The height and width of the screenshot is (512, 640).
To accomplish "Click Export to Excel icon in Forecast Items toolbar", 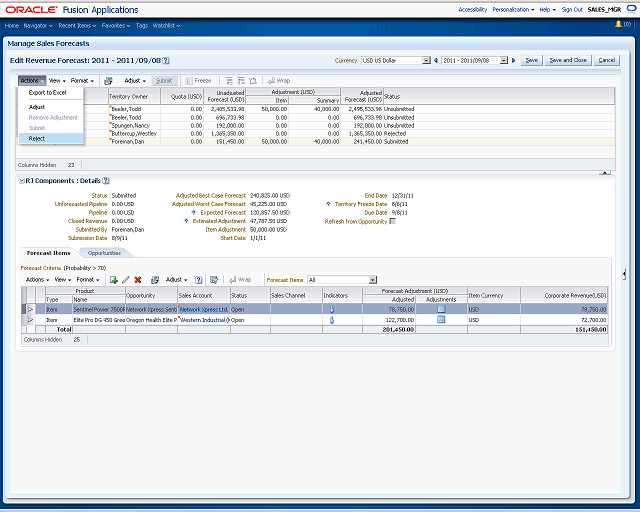I will click(155, 280).
